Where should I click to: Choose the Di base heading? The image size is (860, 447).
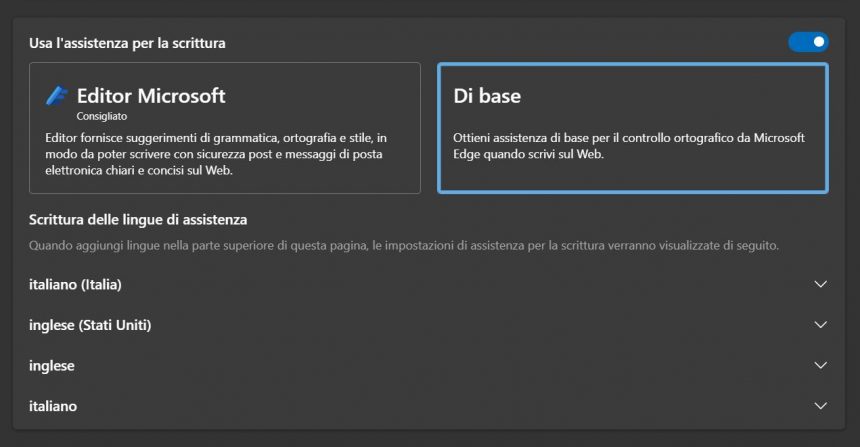tap(487, 96)
